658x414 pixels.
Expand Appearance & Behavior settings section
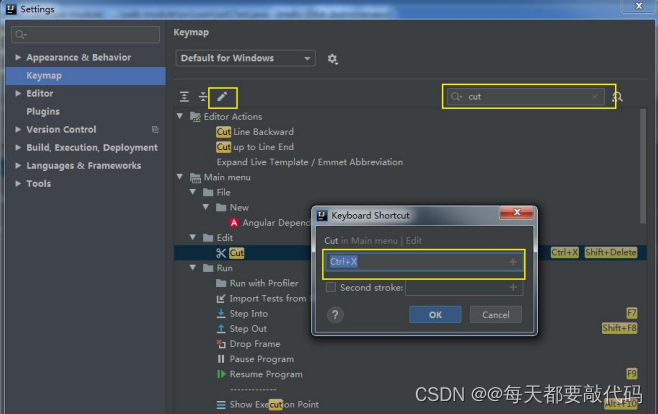(18, 57)
